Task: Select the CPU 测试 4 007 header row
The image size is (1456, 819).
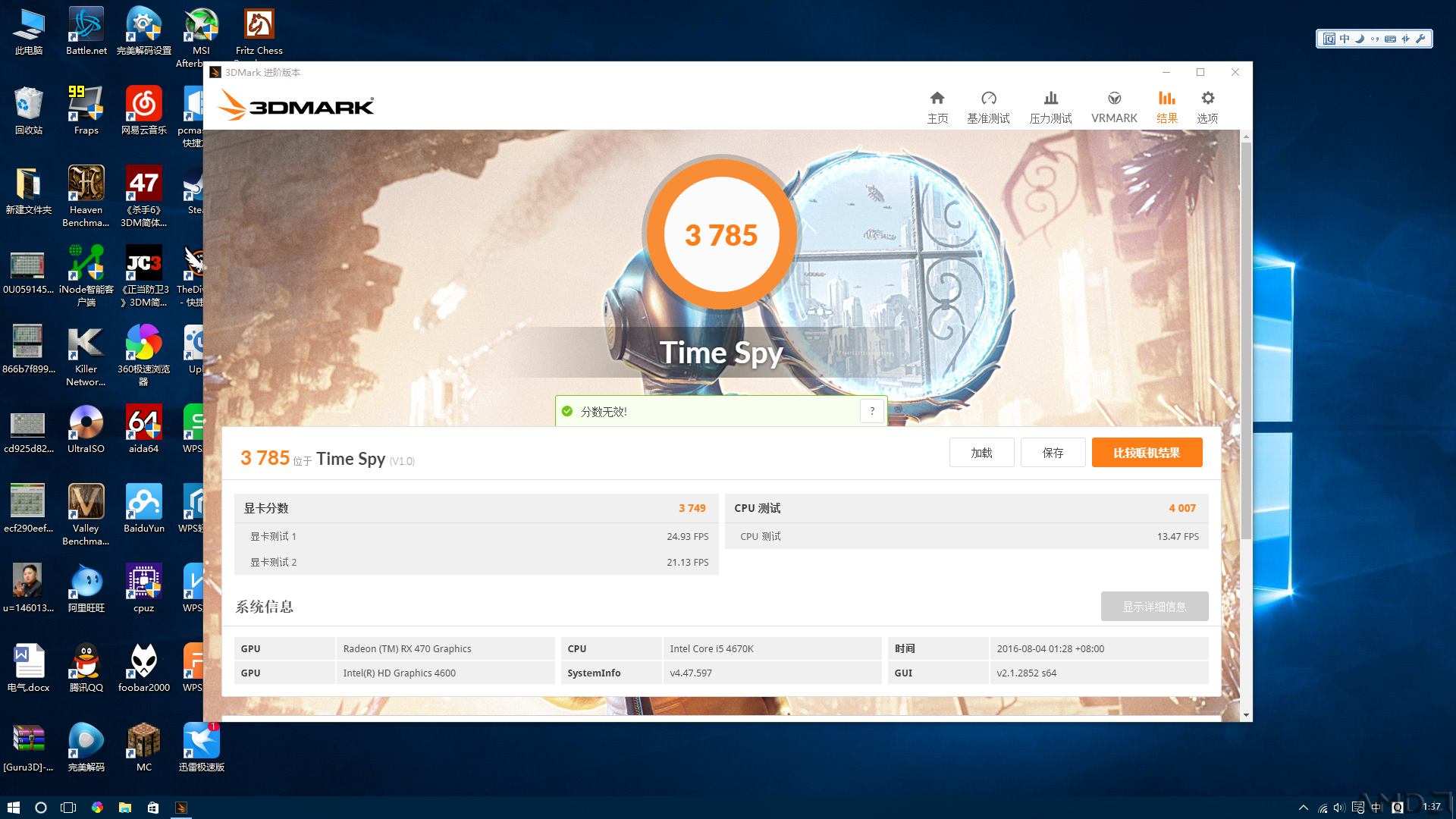Action: click(x=967, y=508)
